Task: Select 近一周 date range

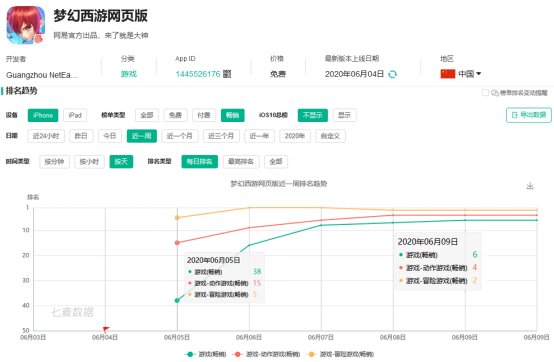Action: [141, 136]
